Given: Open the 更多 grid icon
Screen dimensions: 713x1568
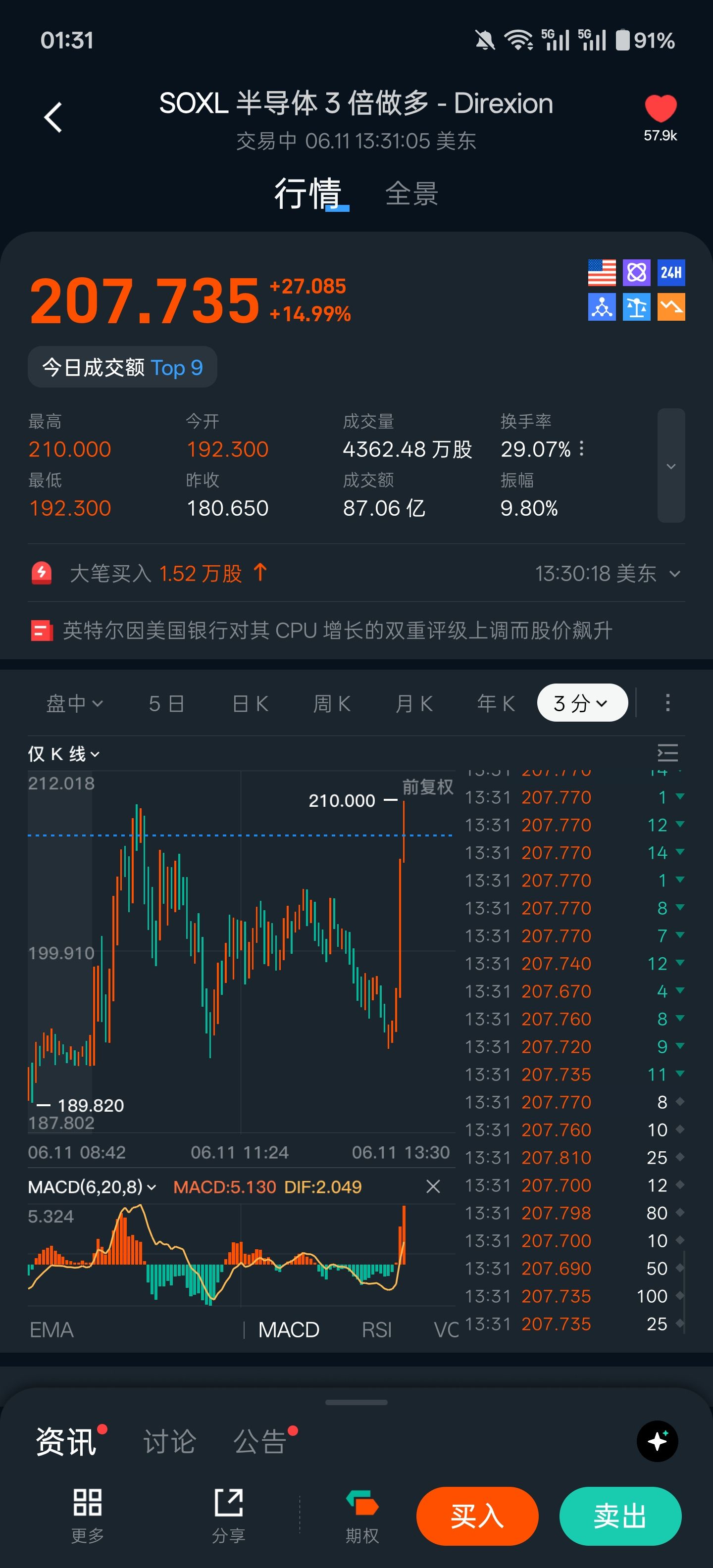Looking at the screenshot, I should [88, 1502].
